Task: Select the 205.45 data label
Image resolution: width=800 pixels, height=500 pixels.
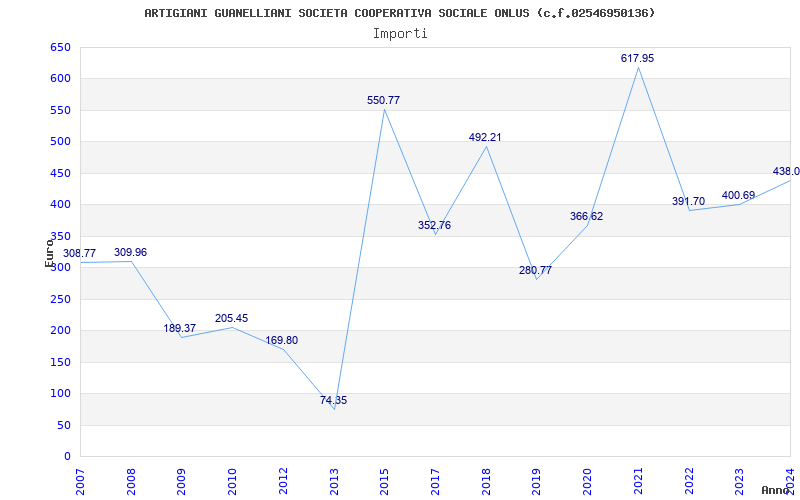Action: pyautogui.click(x=231, y=318)
